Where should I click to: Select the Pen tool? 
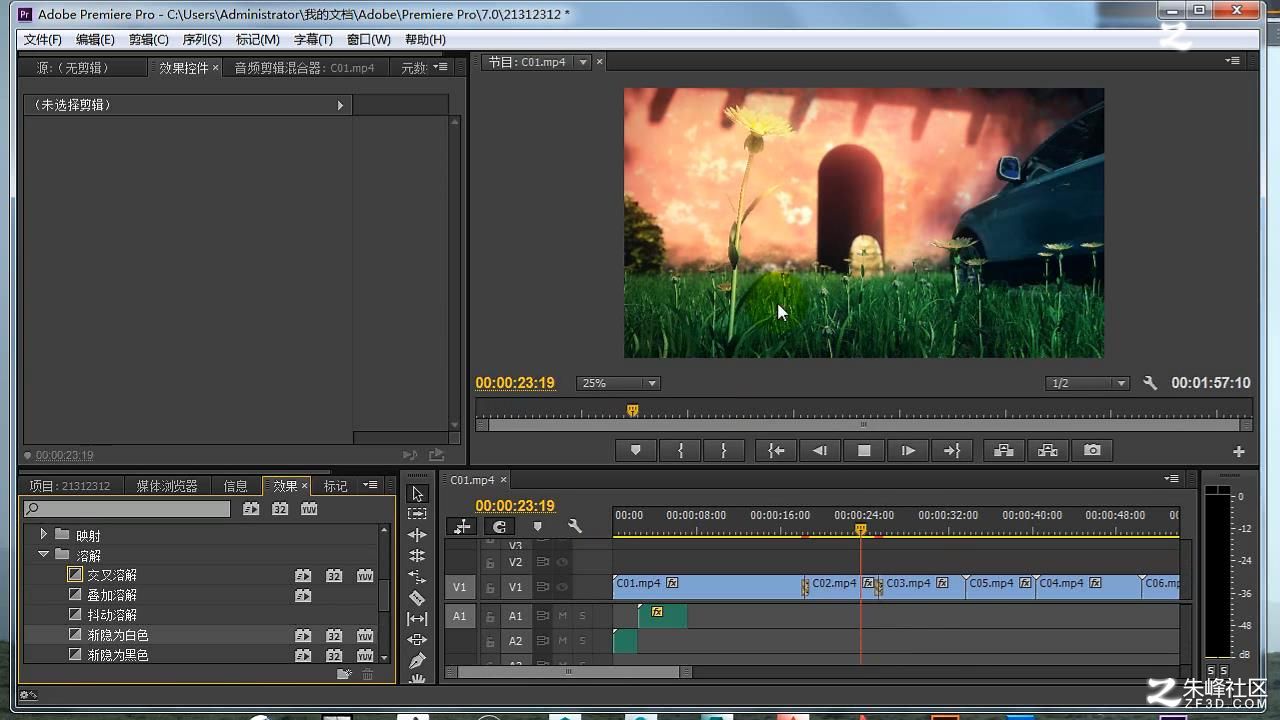point(417,661)
